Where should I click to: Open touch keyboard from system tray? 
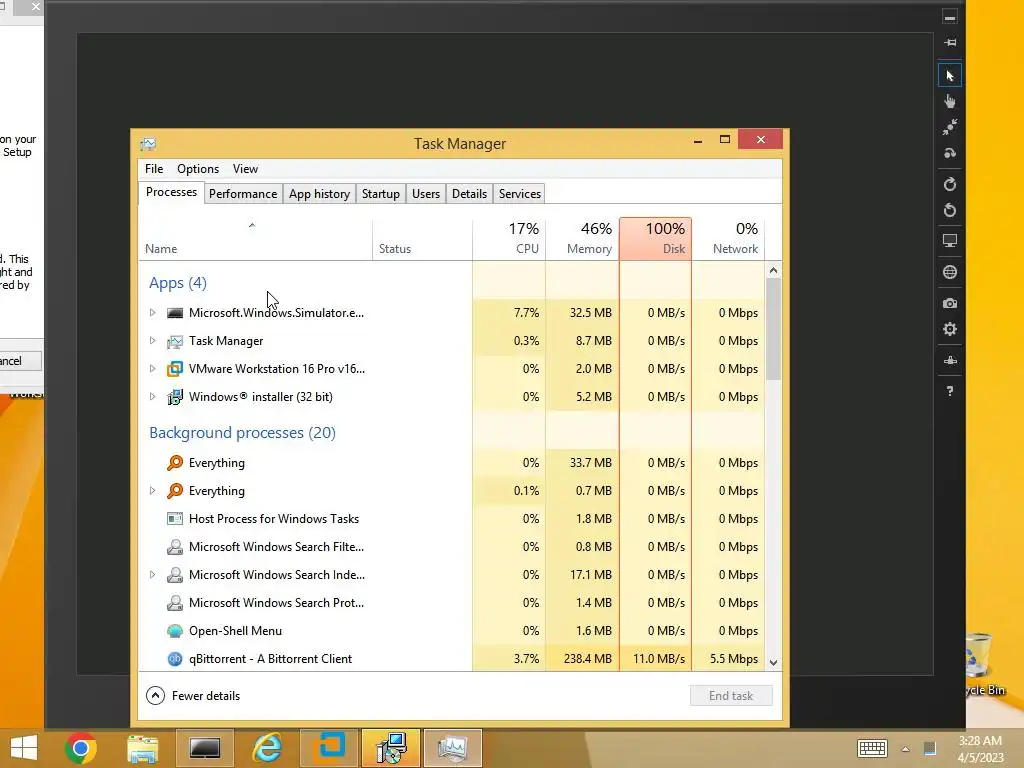coord(872,748)
